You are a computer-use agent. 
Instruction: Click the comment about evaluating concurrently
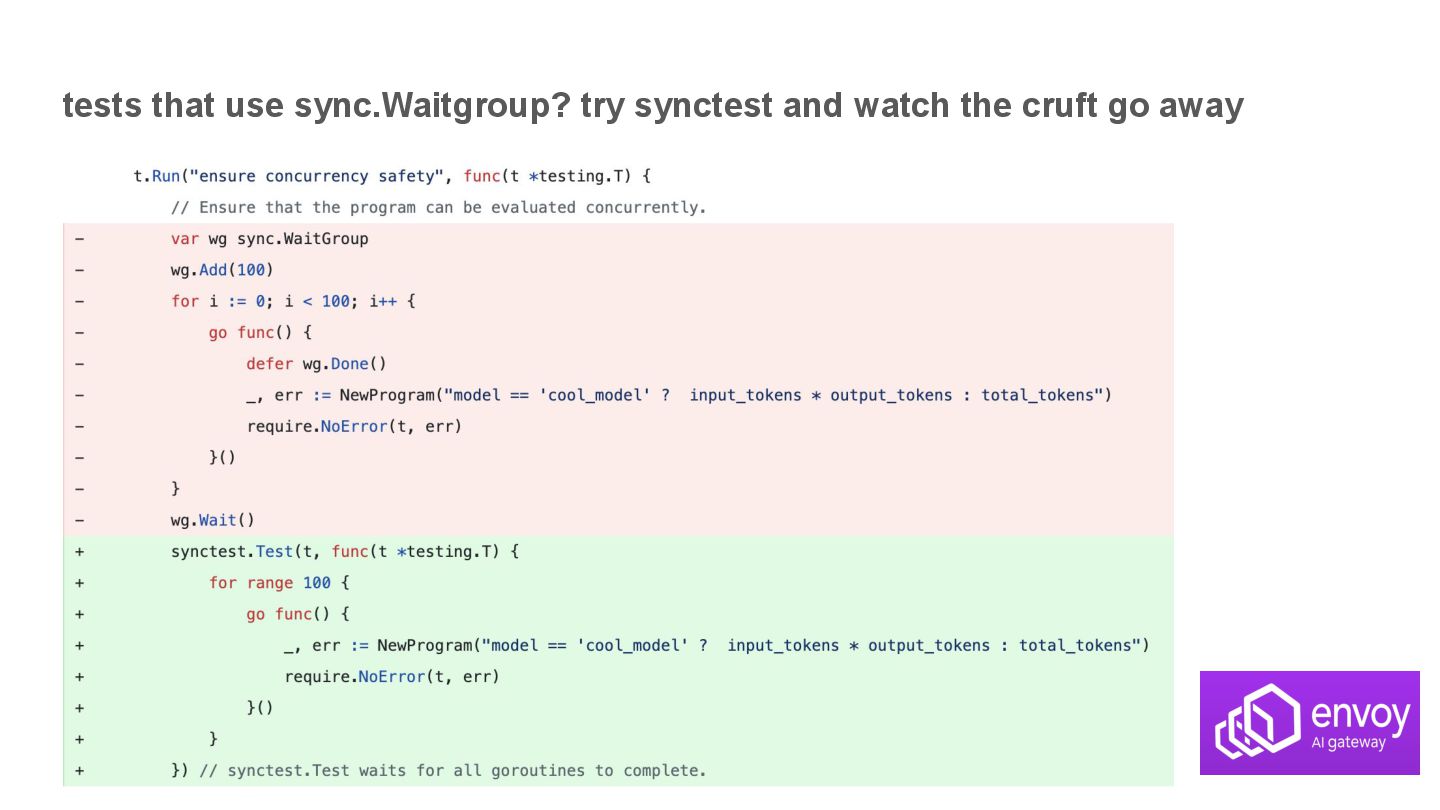[x=439, y=207]
